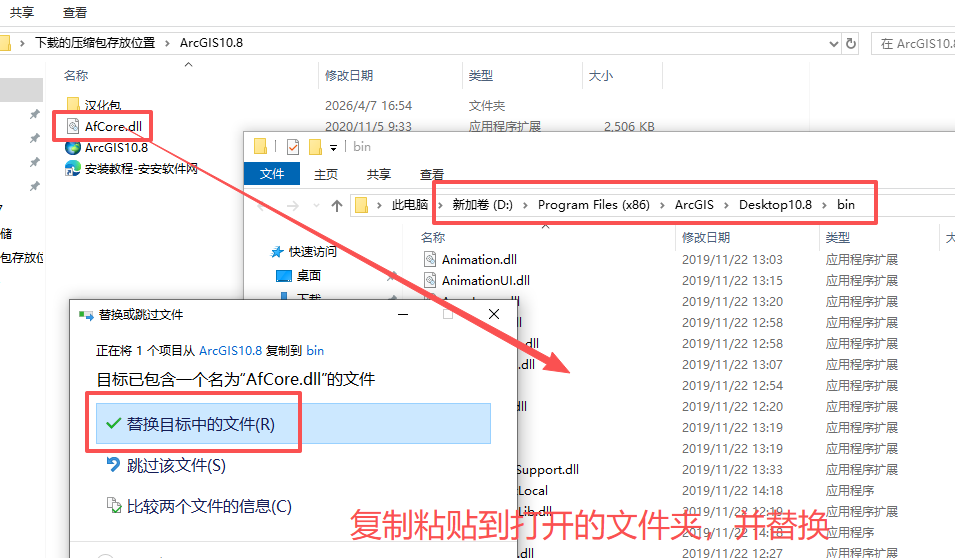Select the Animation.dll file icon
This screenshot has width=955, height=558.
[430, 260]
